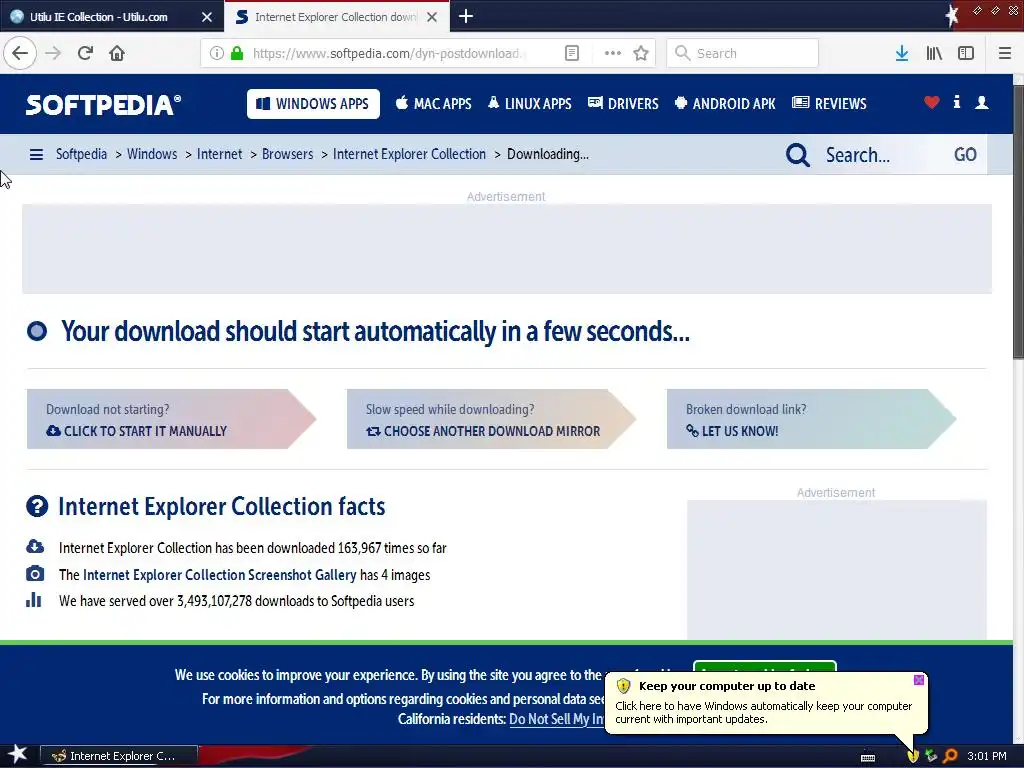Close the Internet Explorer Collection download tab
This screenshot has width=1024, height=768.
click(432, 17)
